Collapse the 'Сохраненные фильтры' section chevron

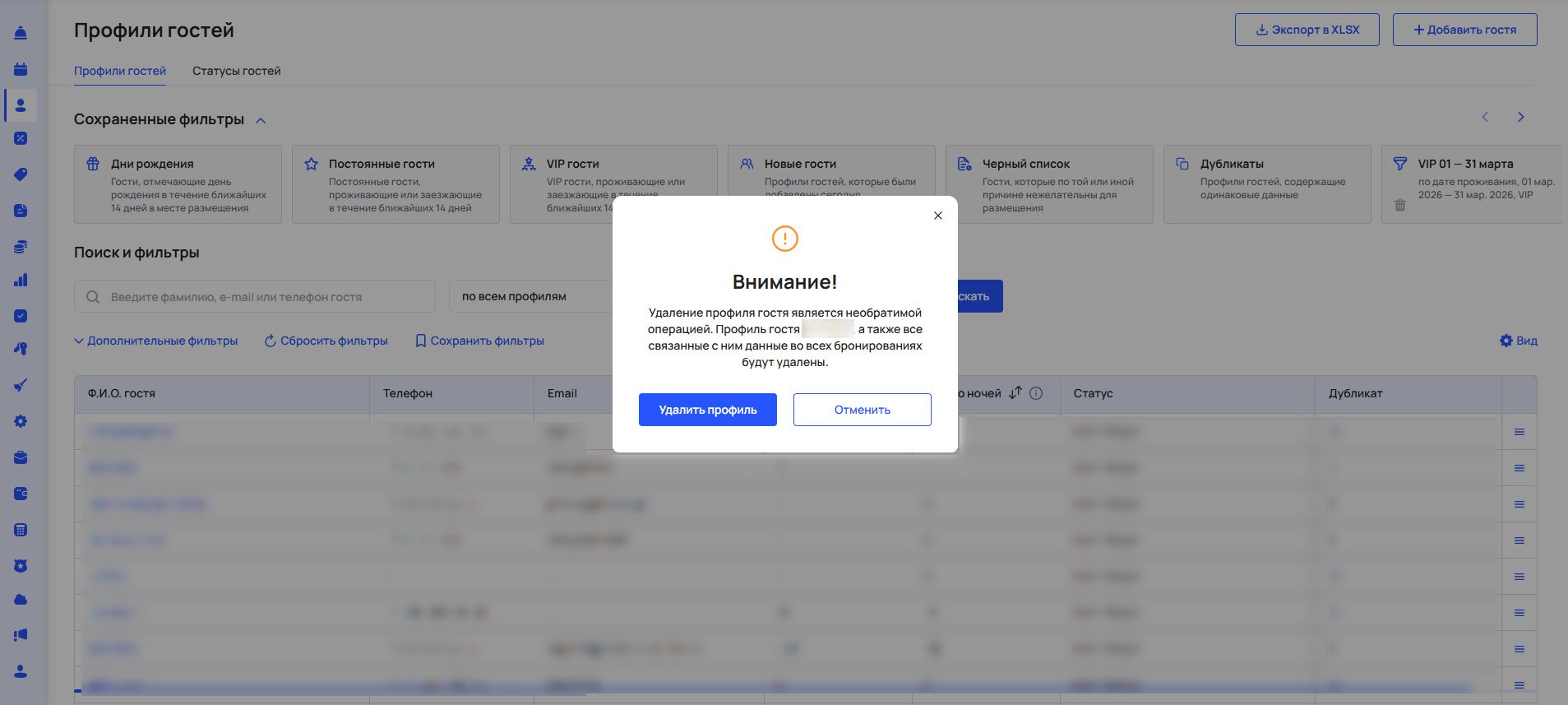point(261,120)
